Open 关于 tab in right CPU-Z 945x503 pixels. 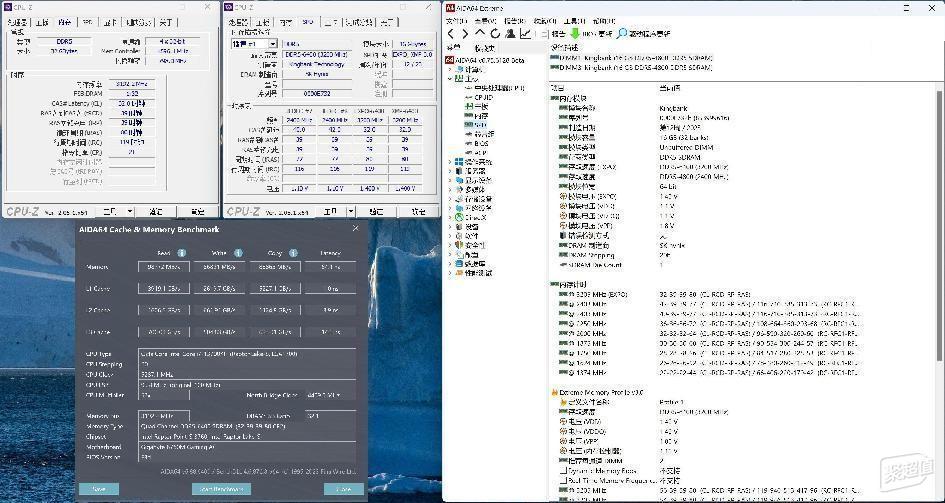(386, 22)
